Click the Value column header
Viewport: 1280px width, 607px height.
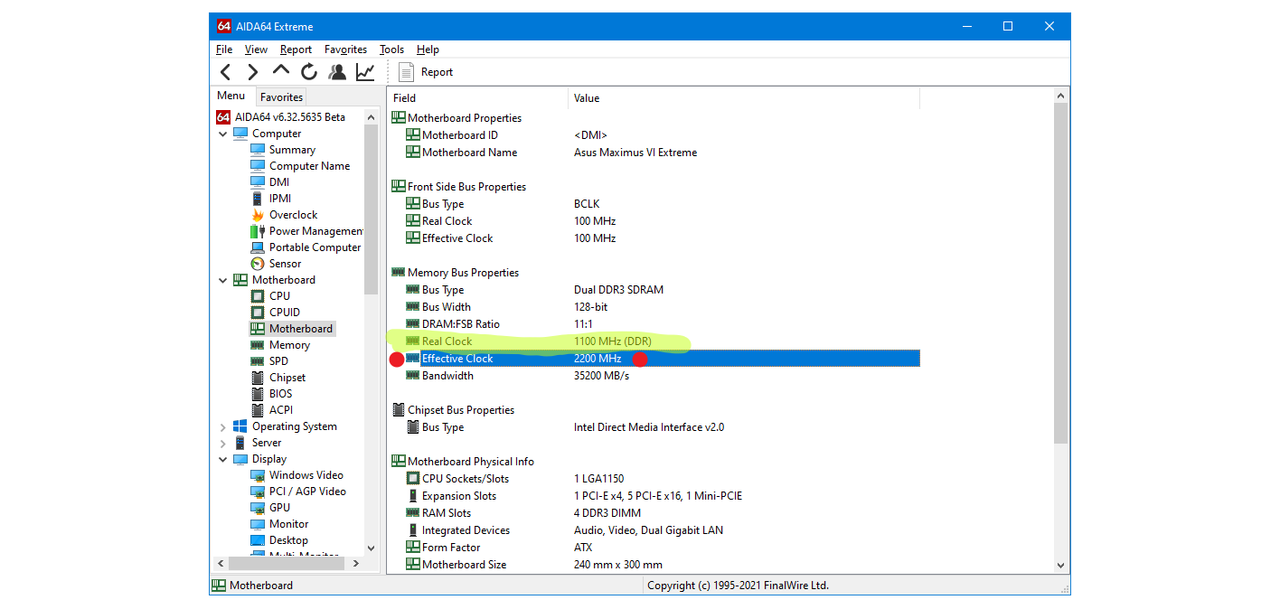(744, 98)
